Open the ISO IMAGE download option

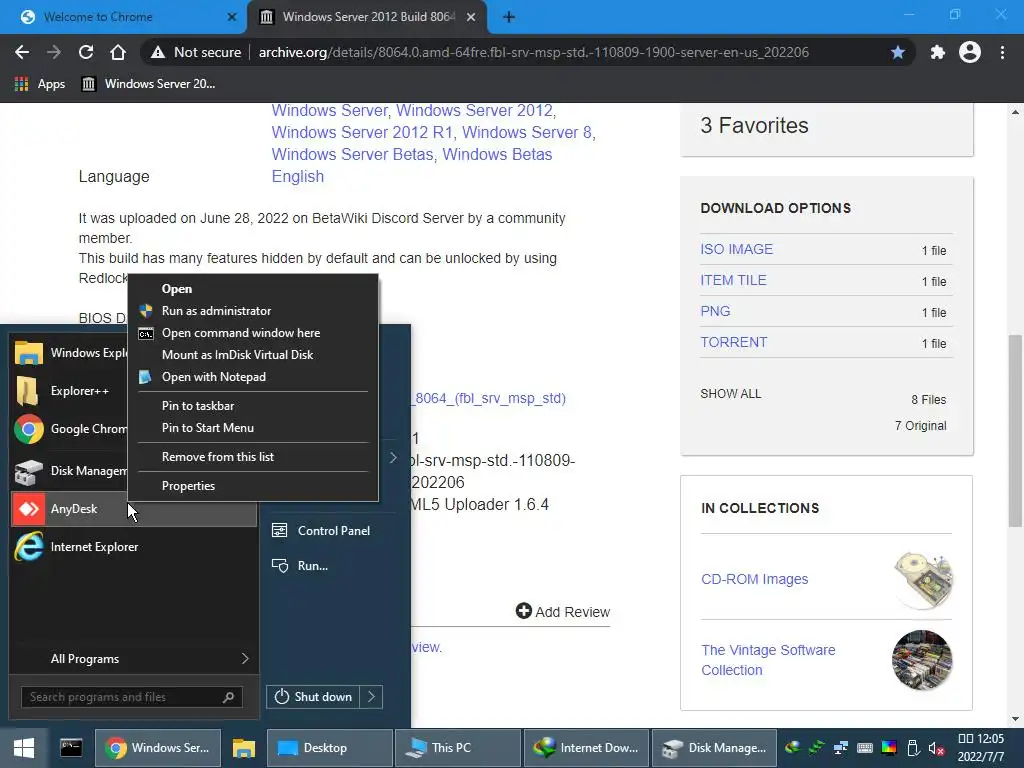pos(736,249)
